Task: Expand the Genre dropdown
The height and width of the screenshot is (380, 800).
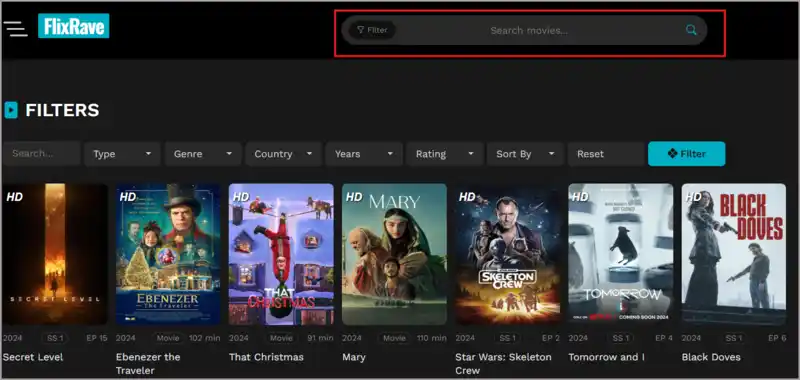Action: [203, 154]
